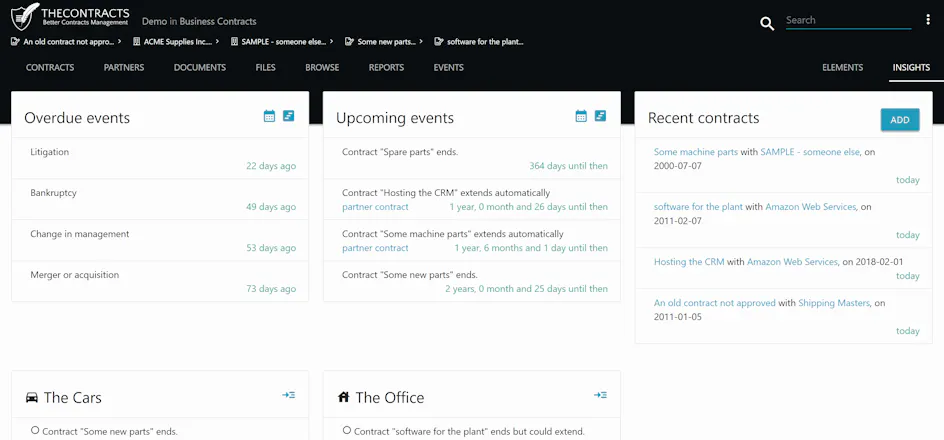Select radio for 'Some new parts' ends in The Cars
The width and height of the screenshot is (944, 440).
click(35, 430)
